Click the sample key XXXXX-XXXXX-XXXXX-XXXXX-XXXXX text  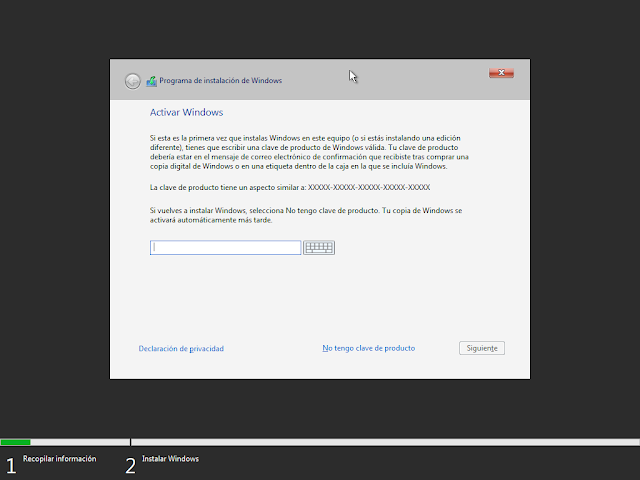click(369, 187)
